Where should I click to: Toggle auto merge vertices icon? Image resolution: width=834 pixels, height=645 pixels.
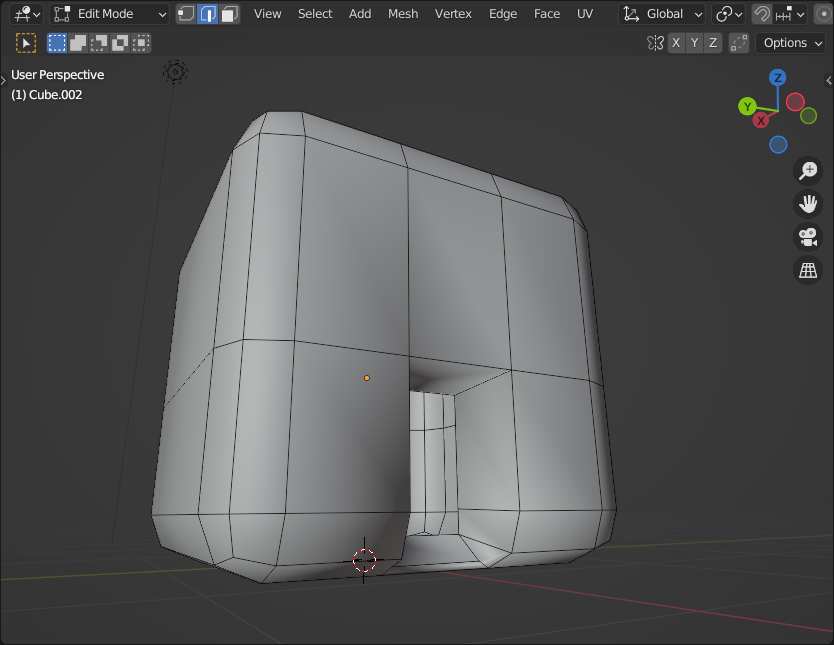point(739,43)
